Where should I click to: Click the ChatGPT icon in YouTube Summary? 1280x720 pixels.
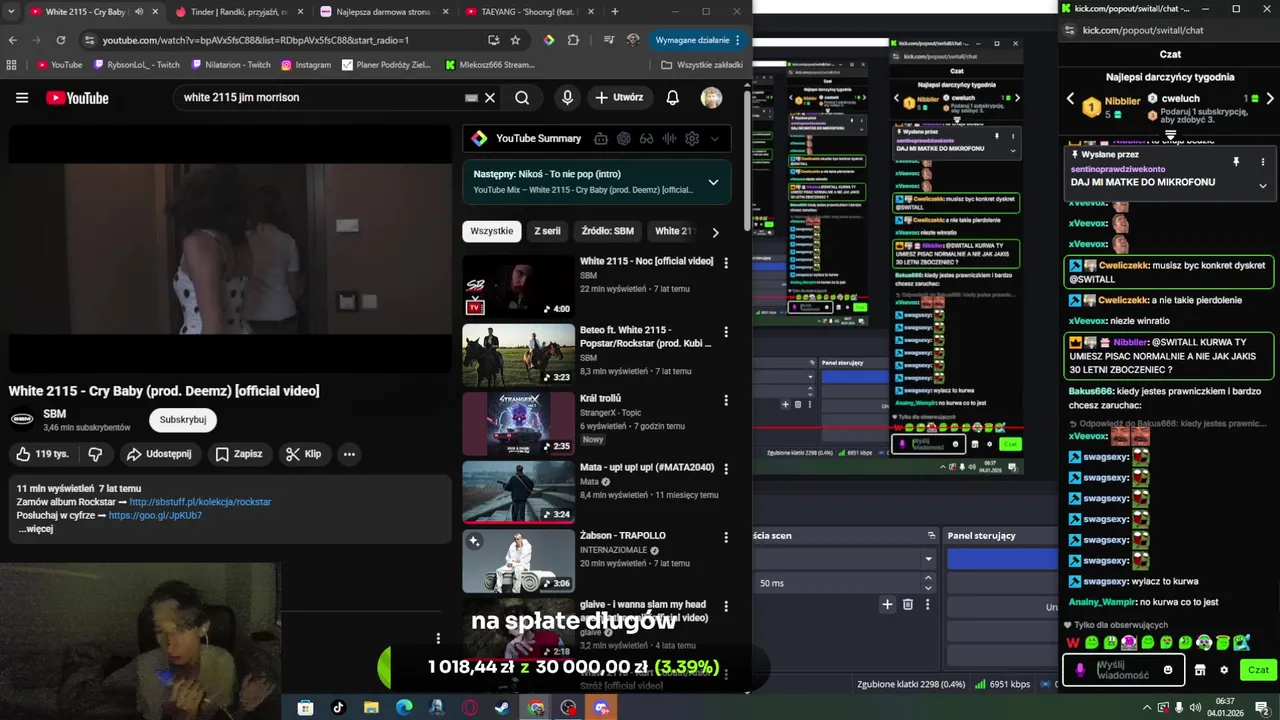pos(624,139)
